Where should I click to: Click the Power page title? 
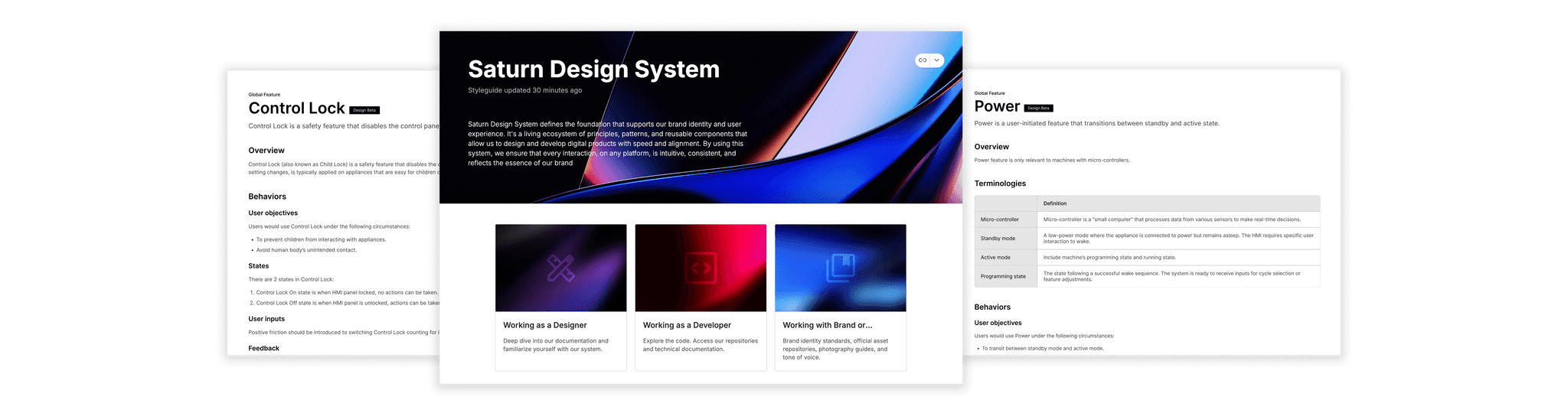pyautogui.click(x=997, y=106)
